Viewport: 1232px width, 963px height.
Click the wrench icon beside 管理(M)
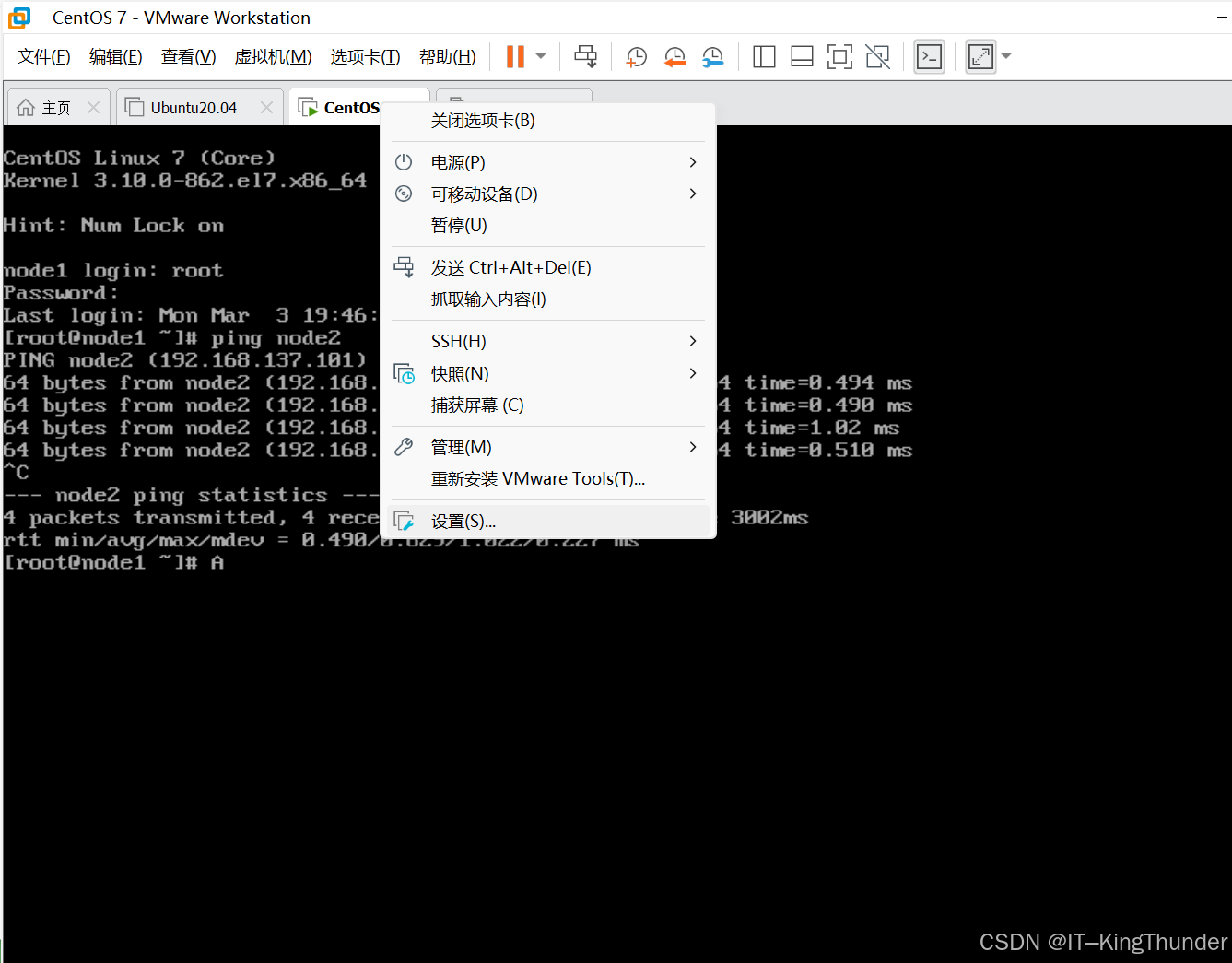pos(404,447)
